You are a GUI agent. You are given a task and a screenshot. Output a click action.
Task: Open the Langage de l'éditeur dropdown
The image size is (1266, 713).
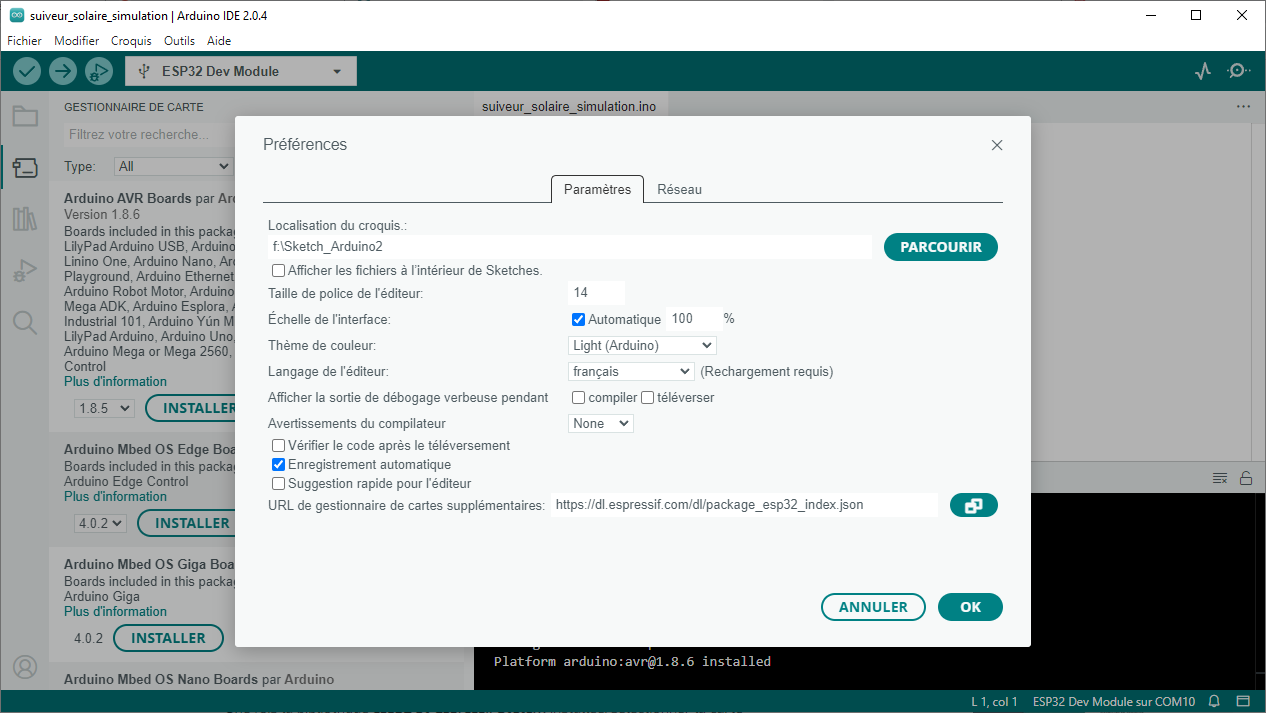tap(631, 372)
